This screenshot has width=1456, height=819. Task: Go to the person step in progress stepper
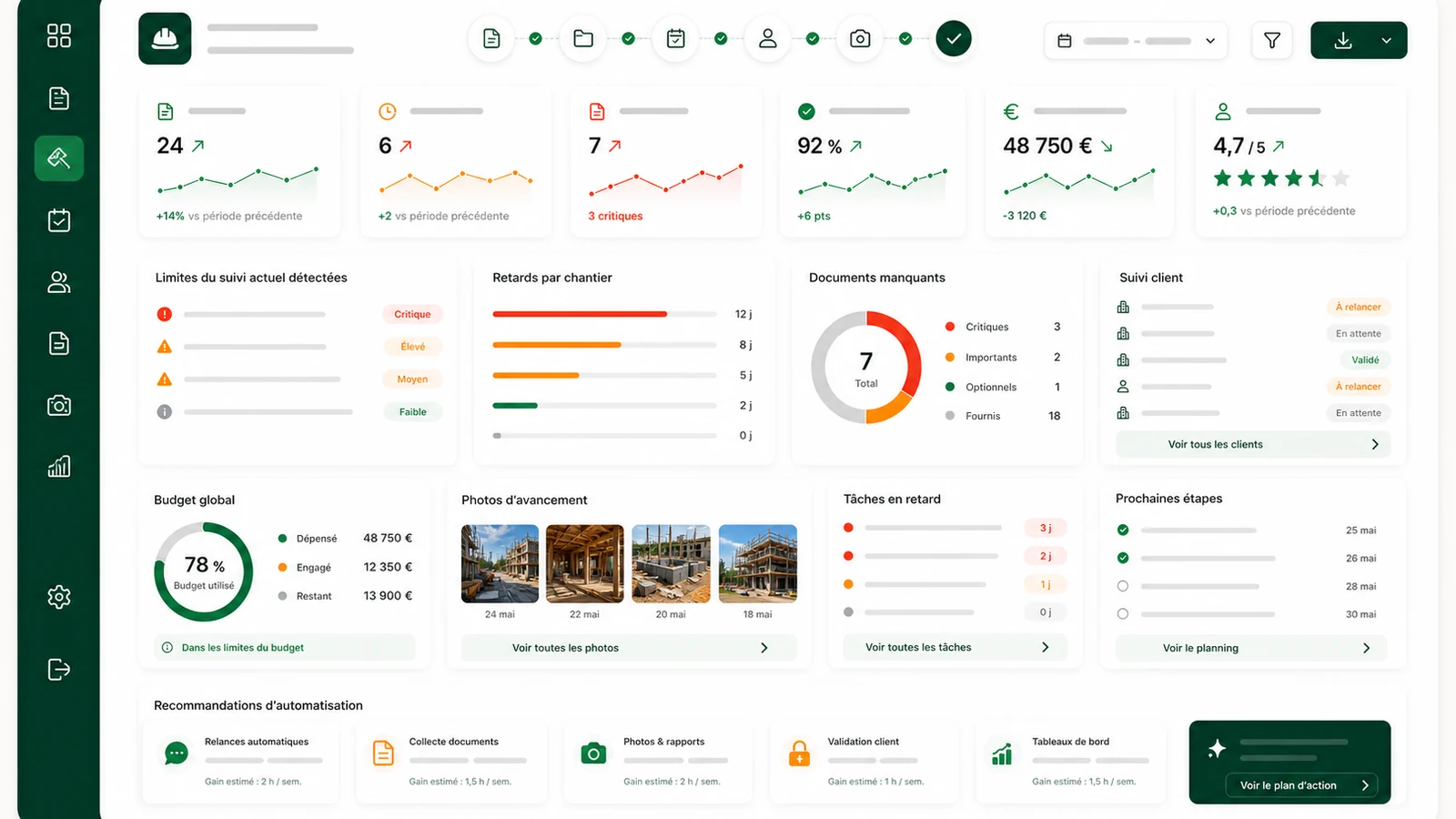point(768,38)
